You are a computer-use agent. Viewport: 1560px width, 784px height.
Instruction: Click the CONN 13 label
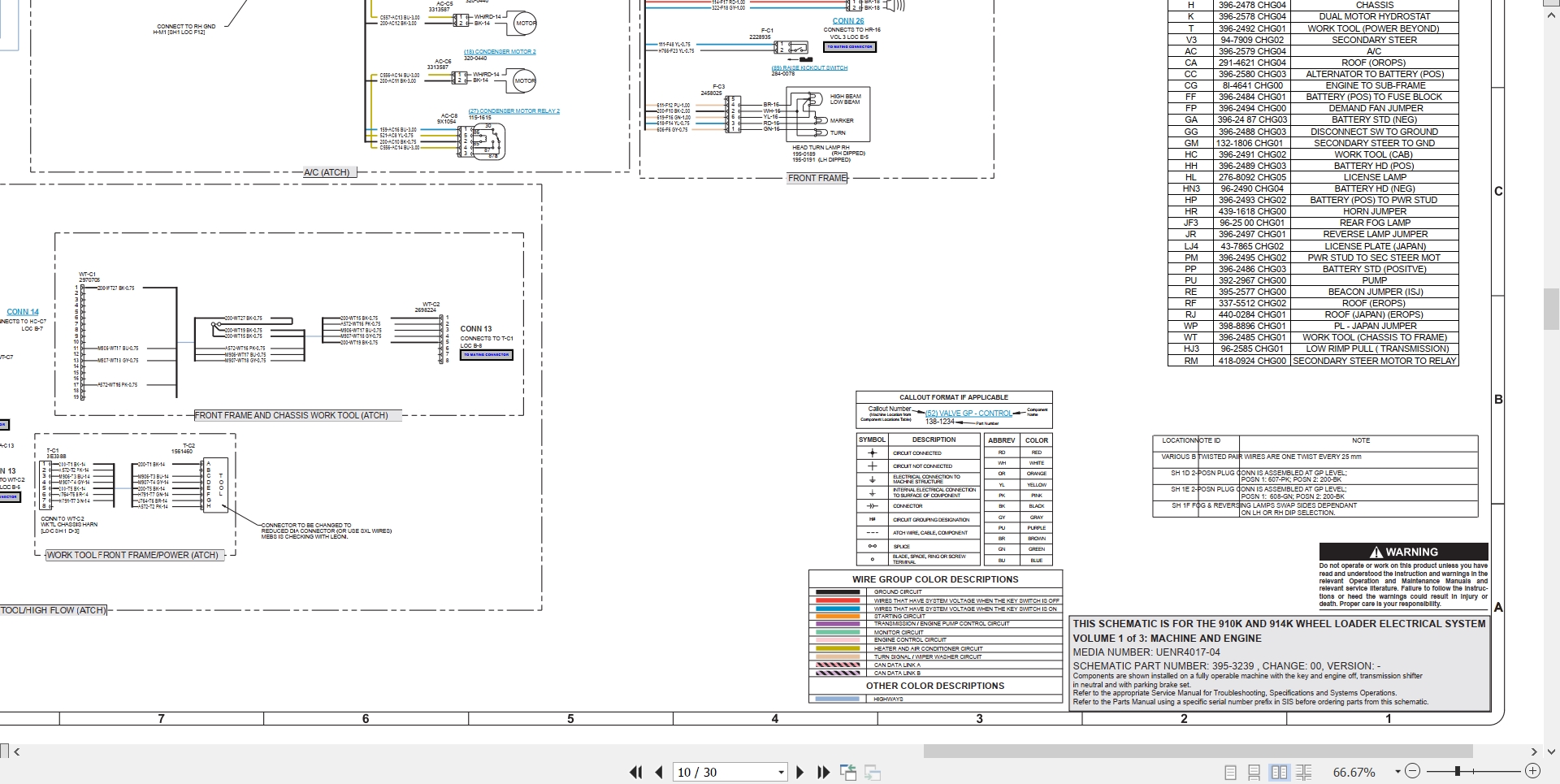point(476,329)
